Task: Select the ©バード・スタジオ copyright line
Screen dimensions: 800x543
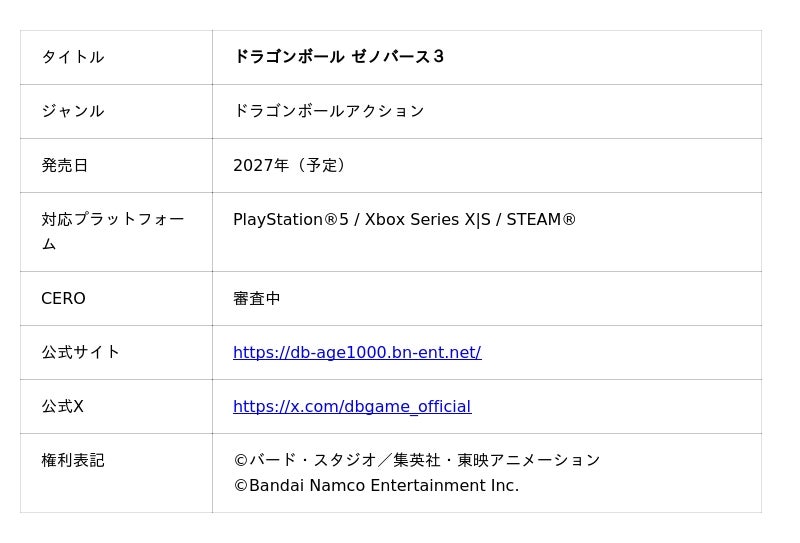Action: click(x=417, y=460)
